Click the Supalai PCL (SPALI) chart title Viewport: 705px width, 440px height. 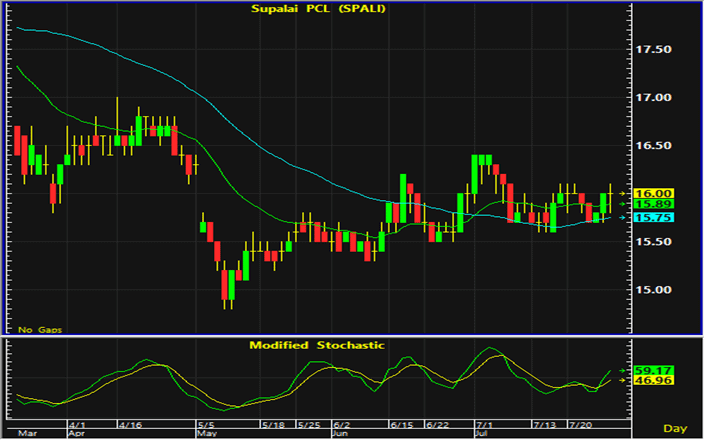(318, 9)
